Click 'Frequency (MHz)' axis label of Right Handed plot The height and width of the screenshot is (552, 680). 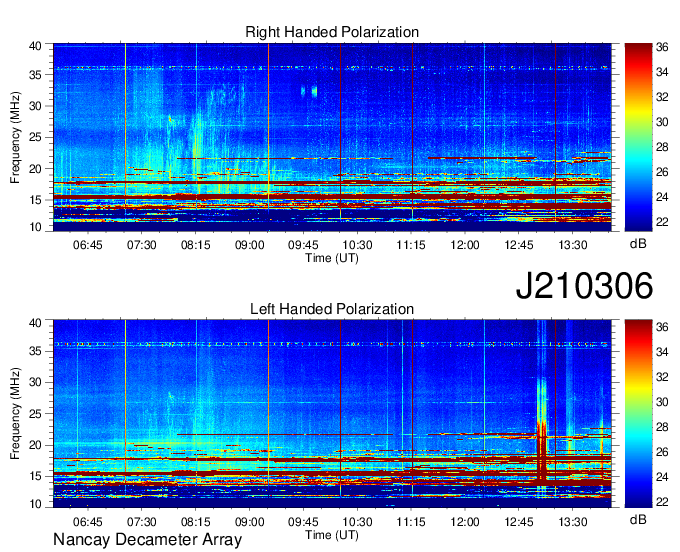[15, 137]
